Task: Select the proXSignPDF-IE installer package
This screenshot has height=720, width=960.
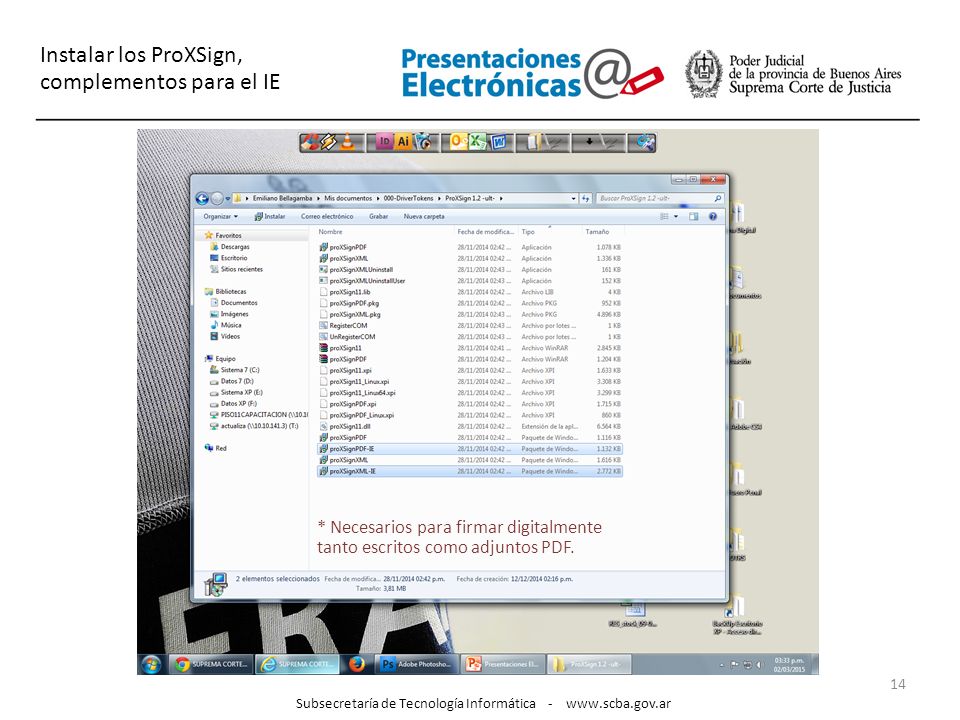Action: pyautogui.click(x=470, y=449)
